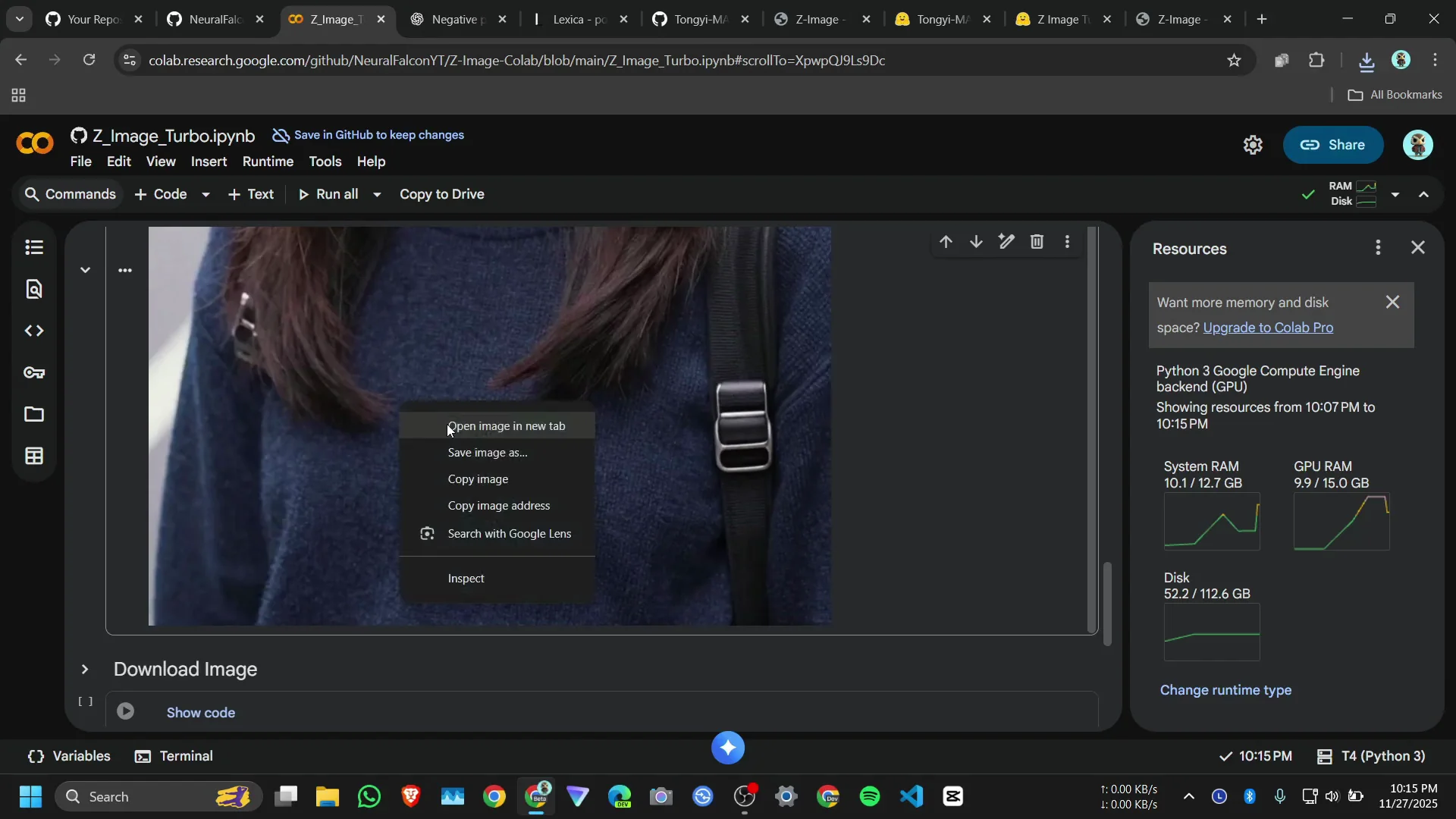
Task: Open the Gemini spark assistant
Action: coord(727,748)
